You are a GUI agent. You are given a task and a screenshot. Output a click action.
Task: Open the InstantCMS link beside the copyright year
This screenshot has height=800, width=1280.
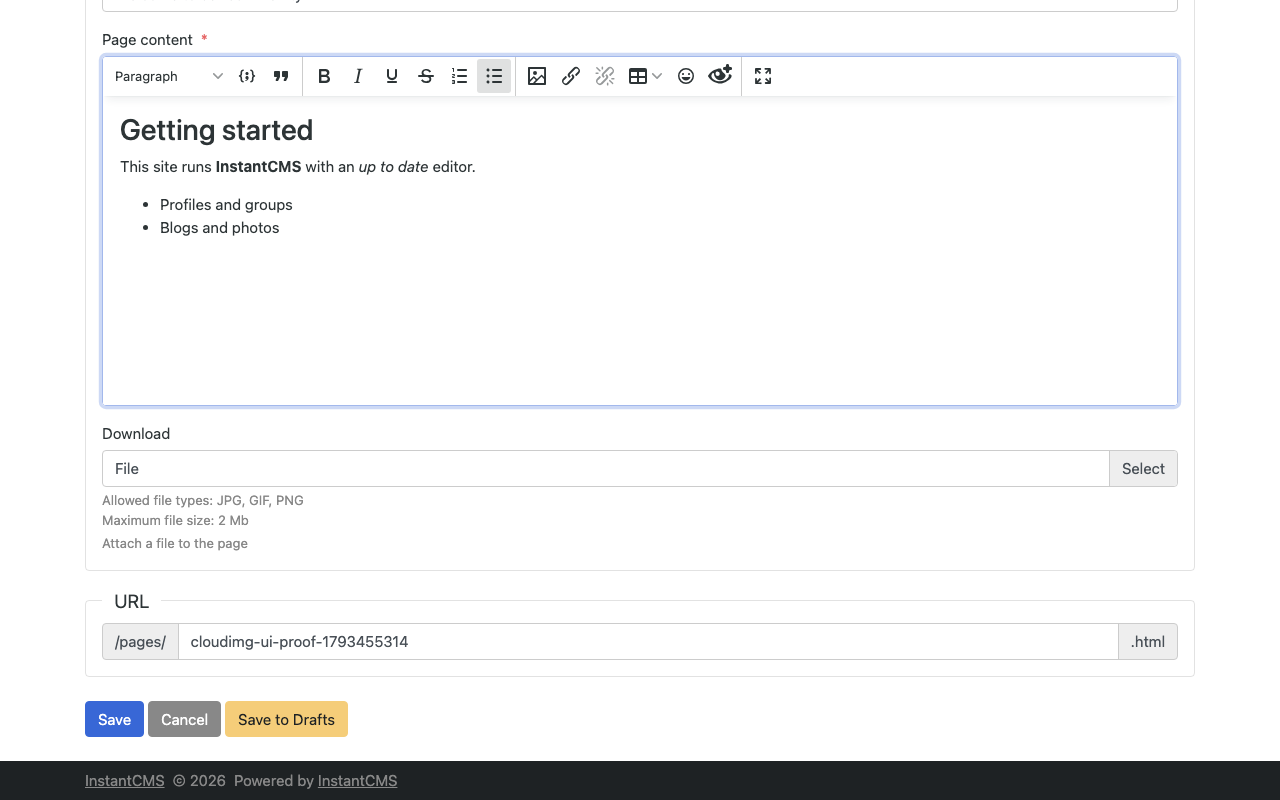pos(125,781)
